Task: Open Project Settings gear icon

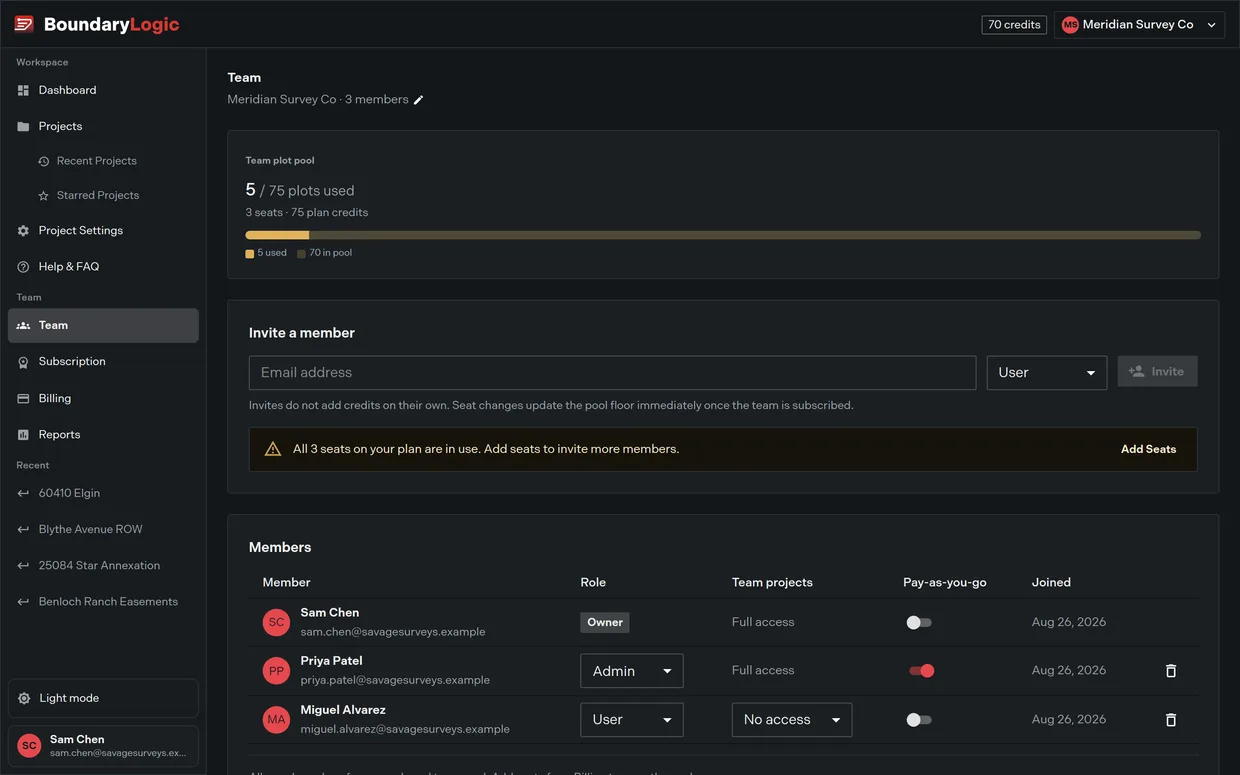Action: [23, 231]
